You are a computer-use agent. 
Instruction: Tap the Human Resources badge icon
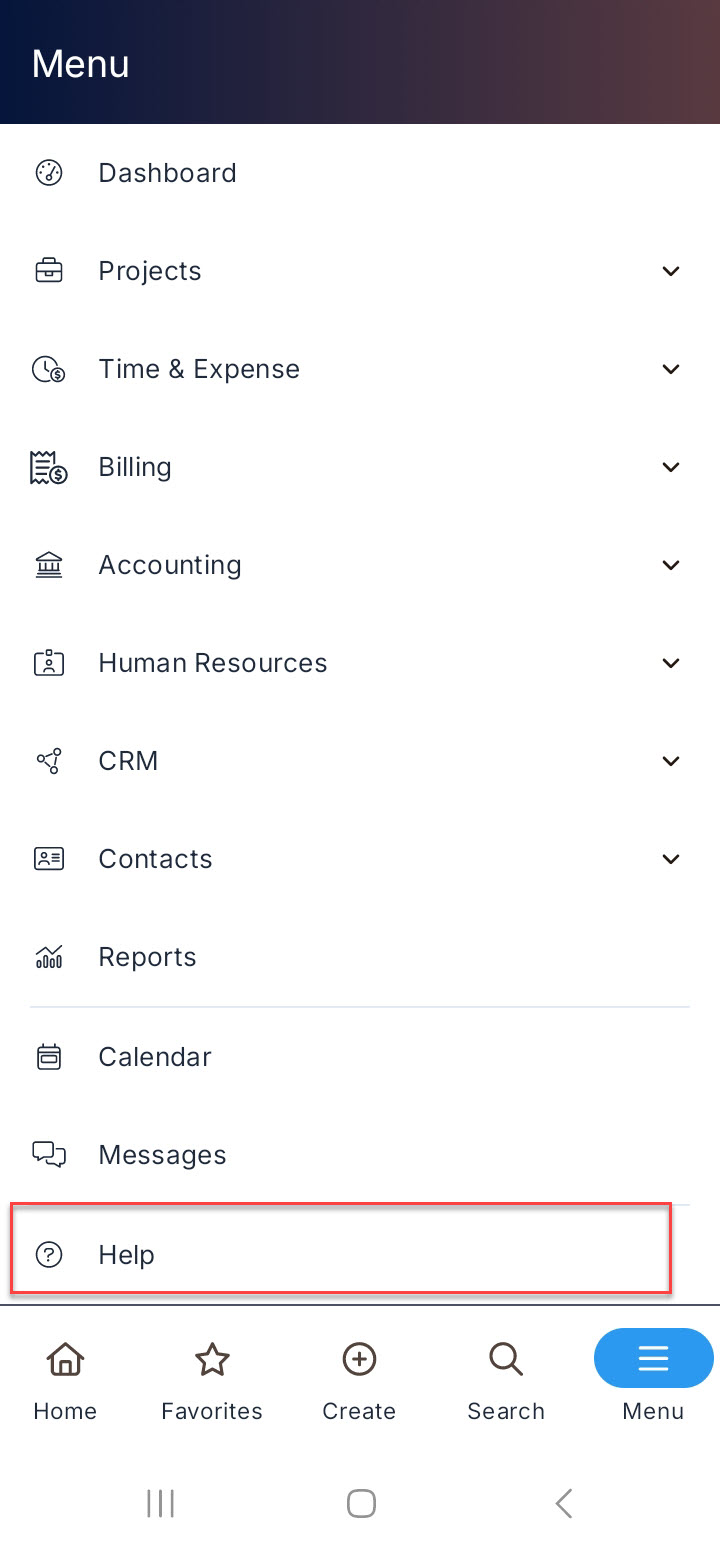point(49,663)
